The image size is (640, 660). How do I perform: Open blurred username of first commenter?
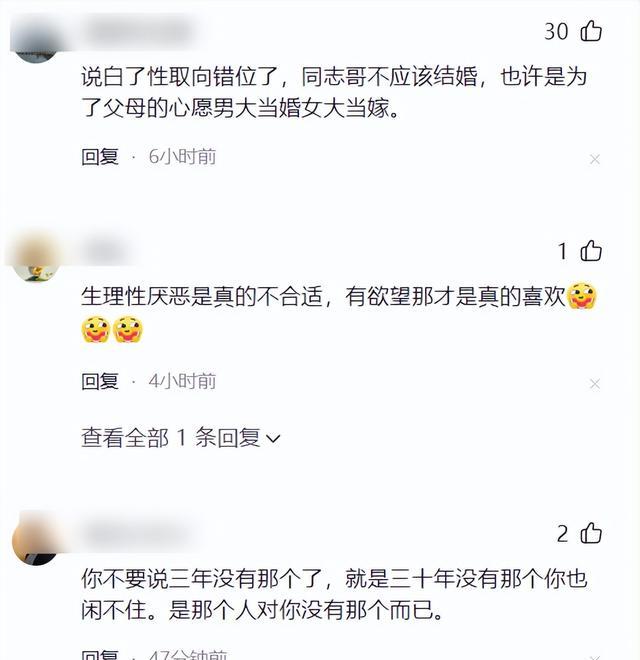141,30
